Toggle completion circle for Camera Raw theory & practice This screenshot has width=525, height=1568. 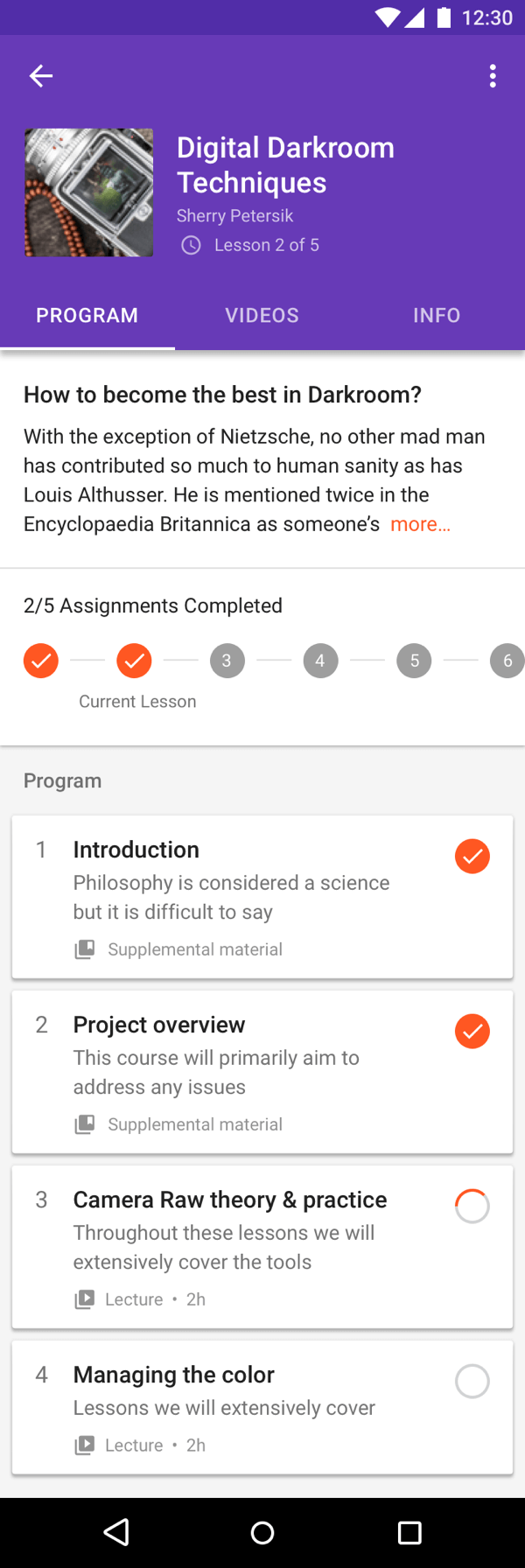(472, 1206)
